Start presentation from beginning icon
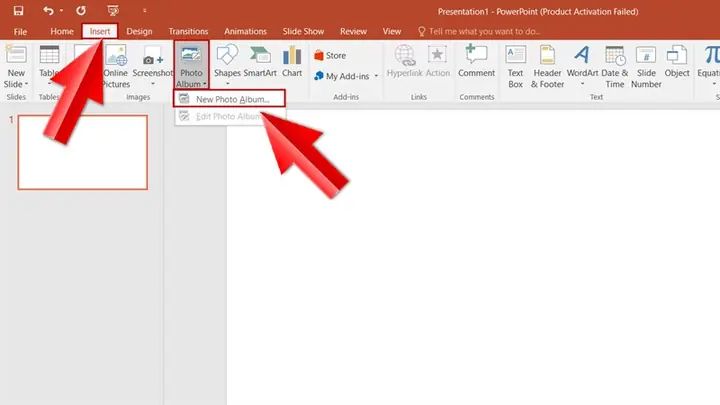The image size is (720, 405). click(x=113, y=11)
